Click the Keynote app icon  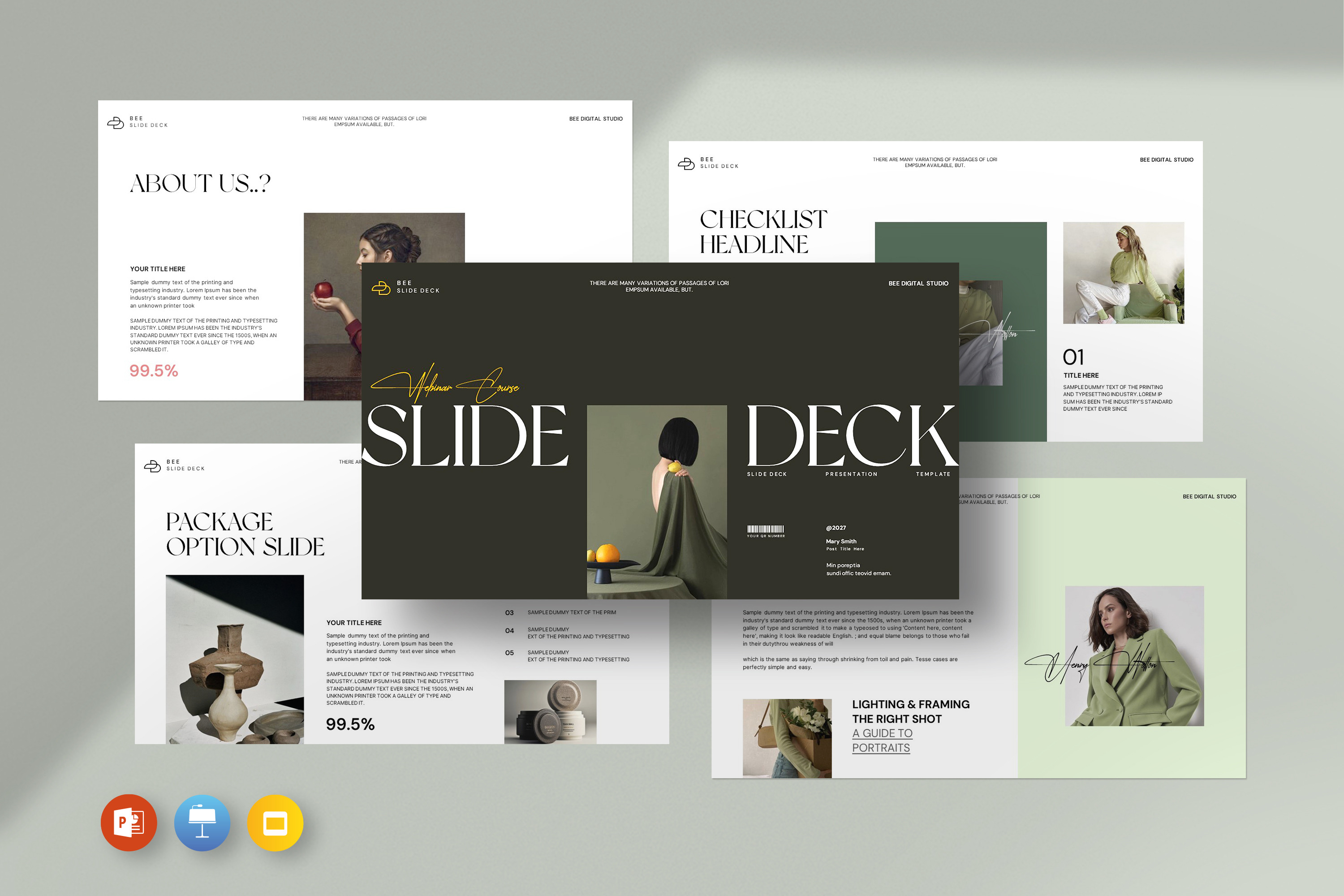(202, 823)
